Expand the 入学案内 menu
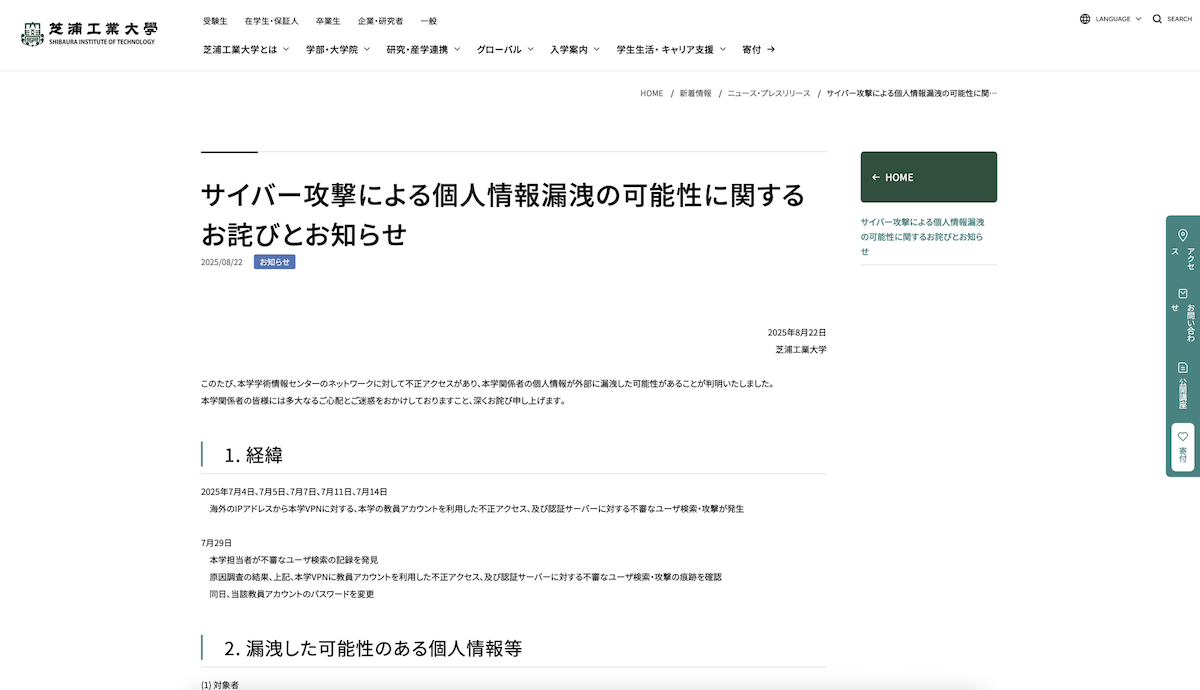The height and width of the screenshot is (690, 1200). coord(575,49)
